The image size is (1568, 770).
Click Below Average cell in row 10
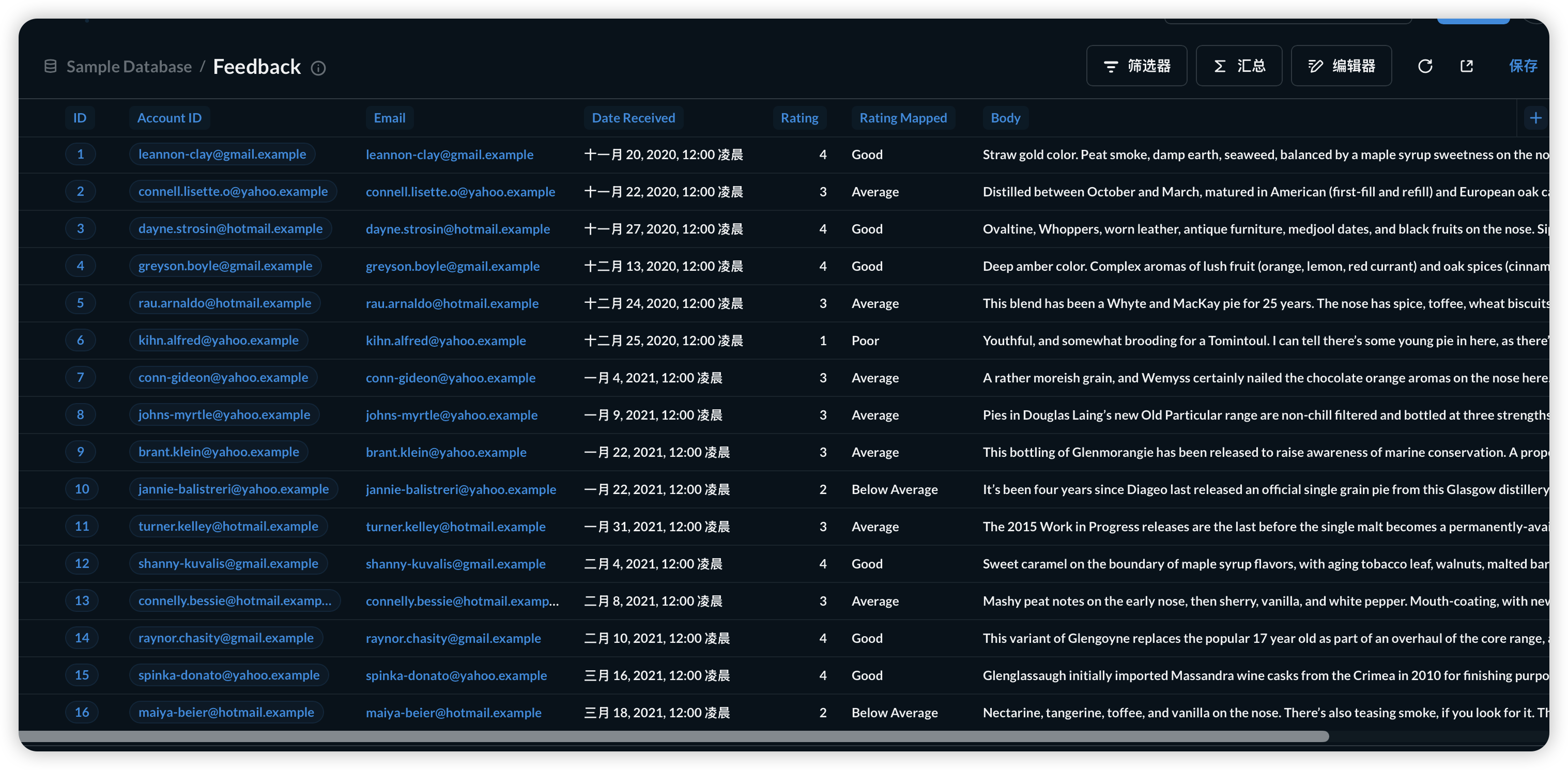pyautogui.click(x=895, y=489)
